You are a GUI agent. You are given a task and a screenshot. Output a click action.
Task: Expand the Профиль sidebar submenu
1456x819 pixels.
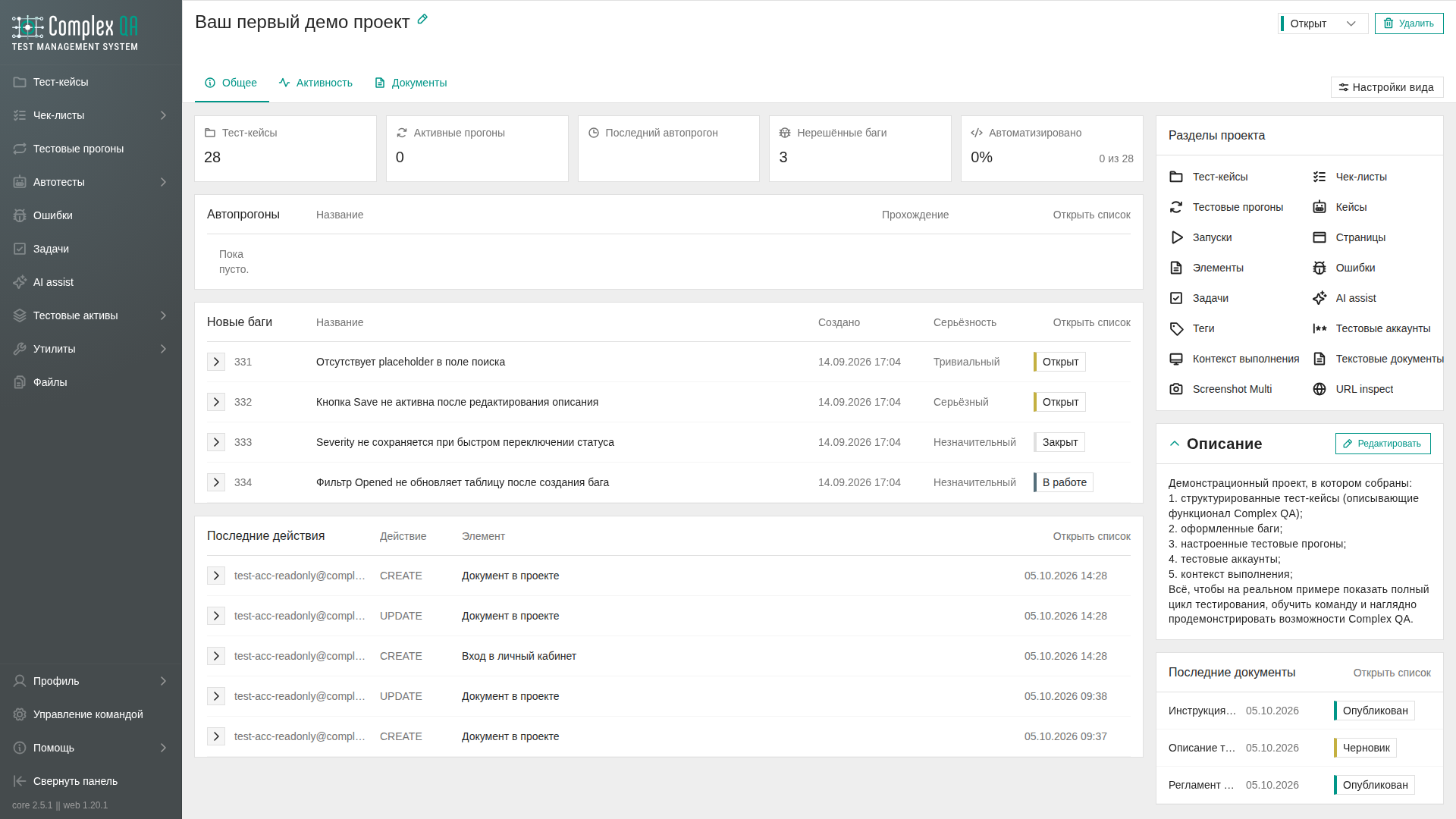(163, 681)
